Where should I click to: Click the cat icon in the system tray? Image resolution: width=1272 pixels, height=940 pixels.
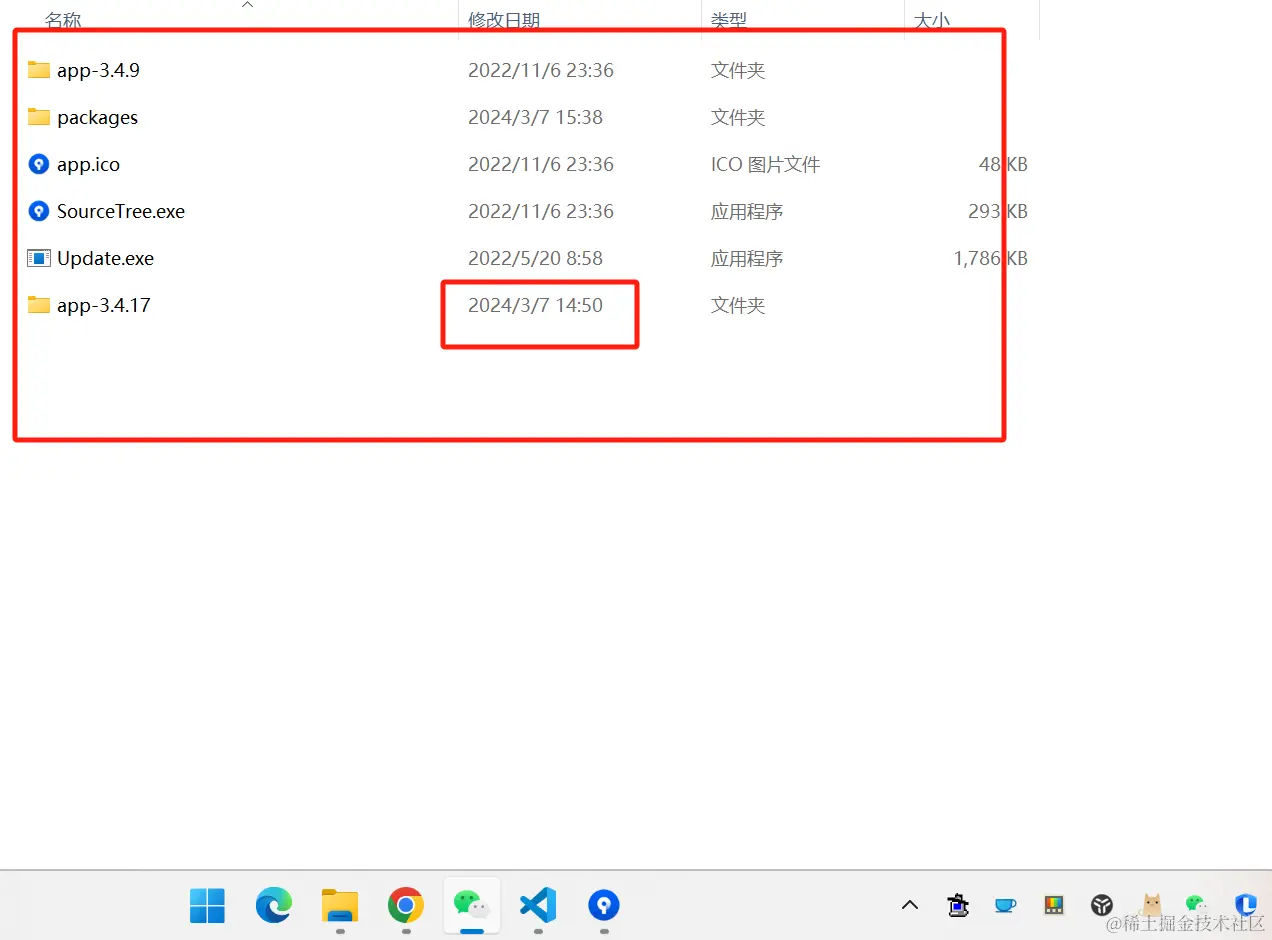(1150, 905)
